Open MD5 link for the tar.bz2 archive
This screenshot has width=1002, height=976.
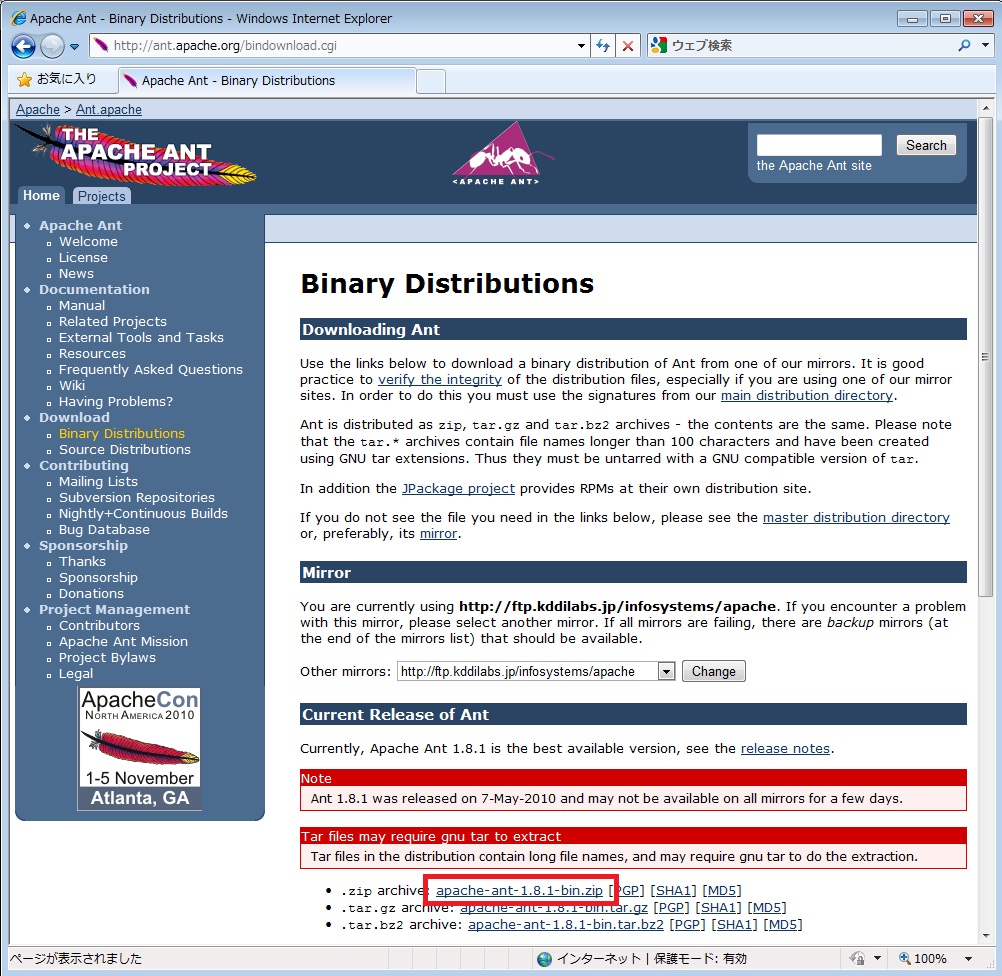[783, 924]
